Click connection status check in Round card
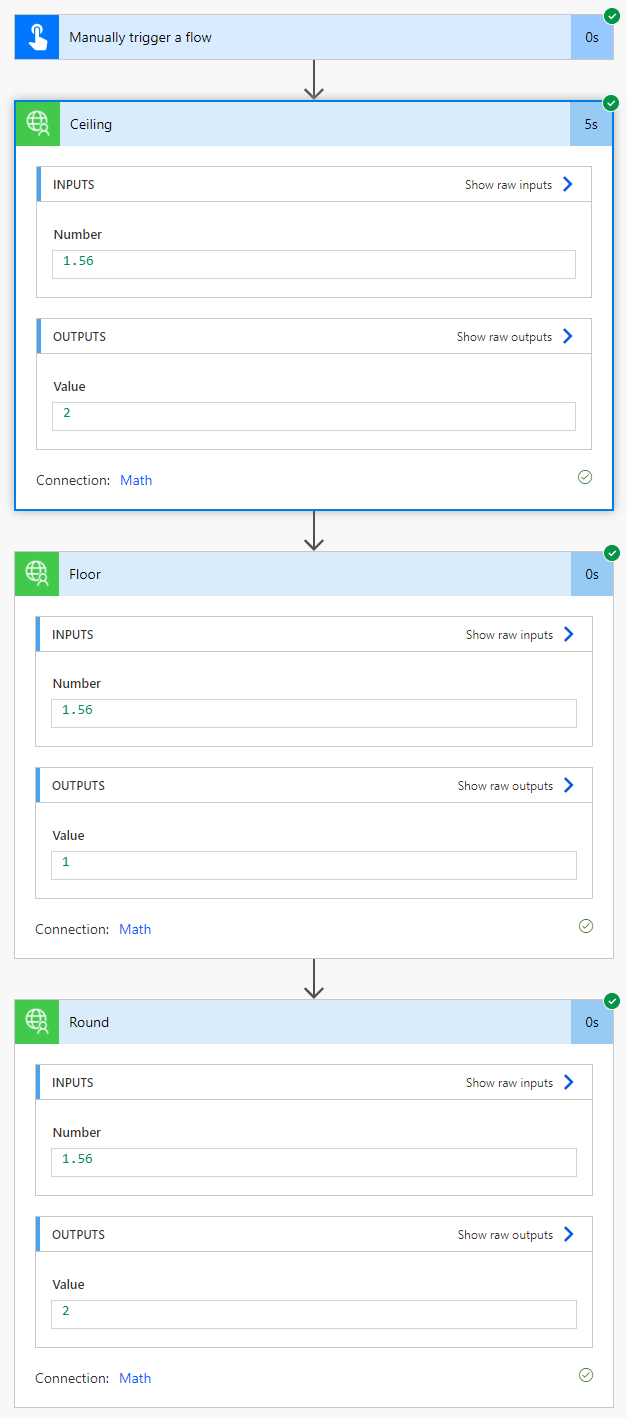627x1418 pixels. pyautogui.click(x=586, y=1375)
